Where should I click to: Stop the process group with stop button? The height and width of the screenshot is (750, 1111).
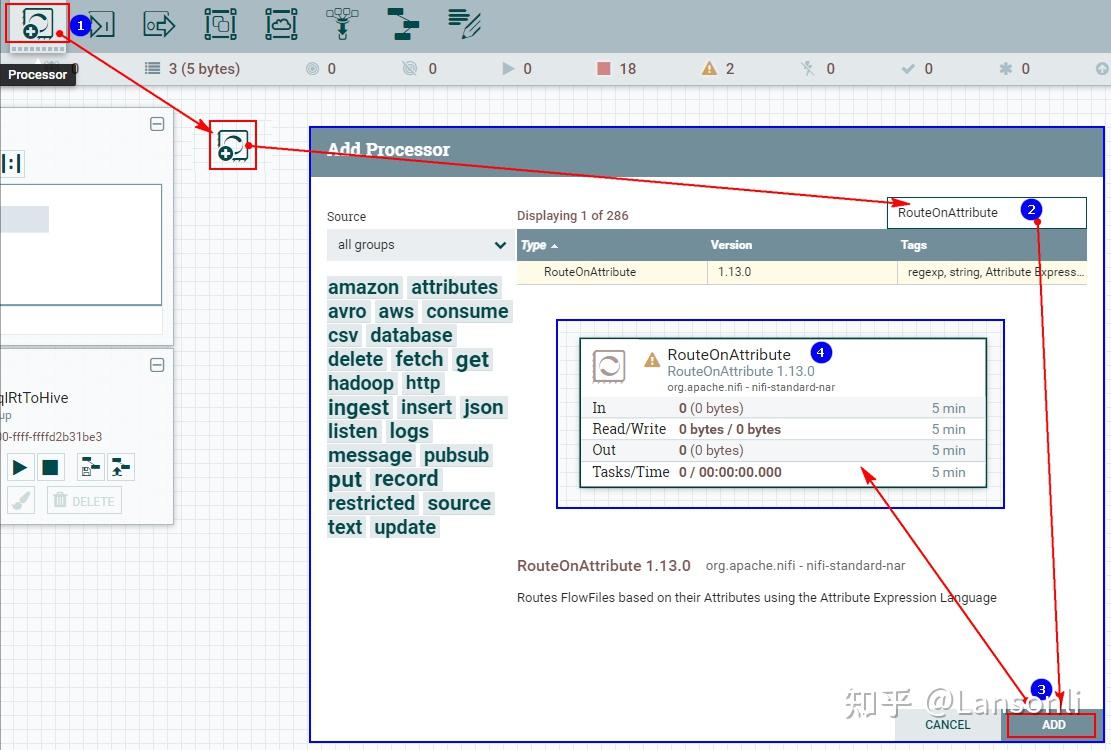click(x=50, y=467)
